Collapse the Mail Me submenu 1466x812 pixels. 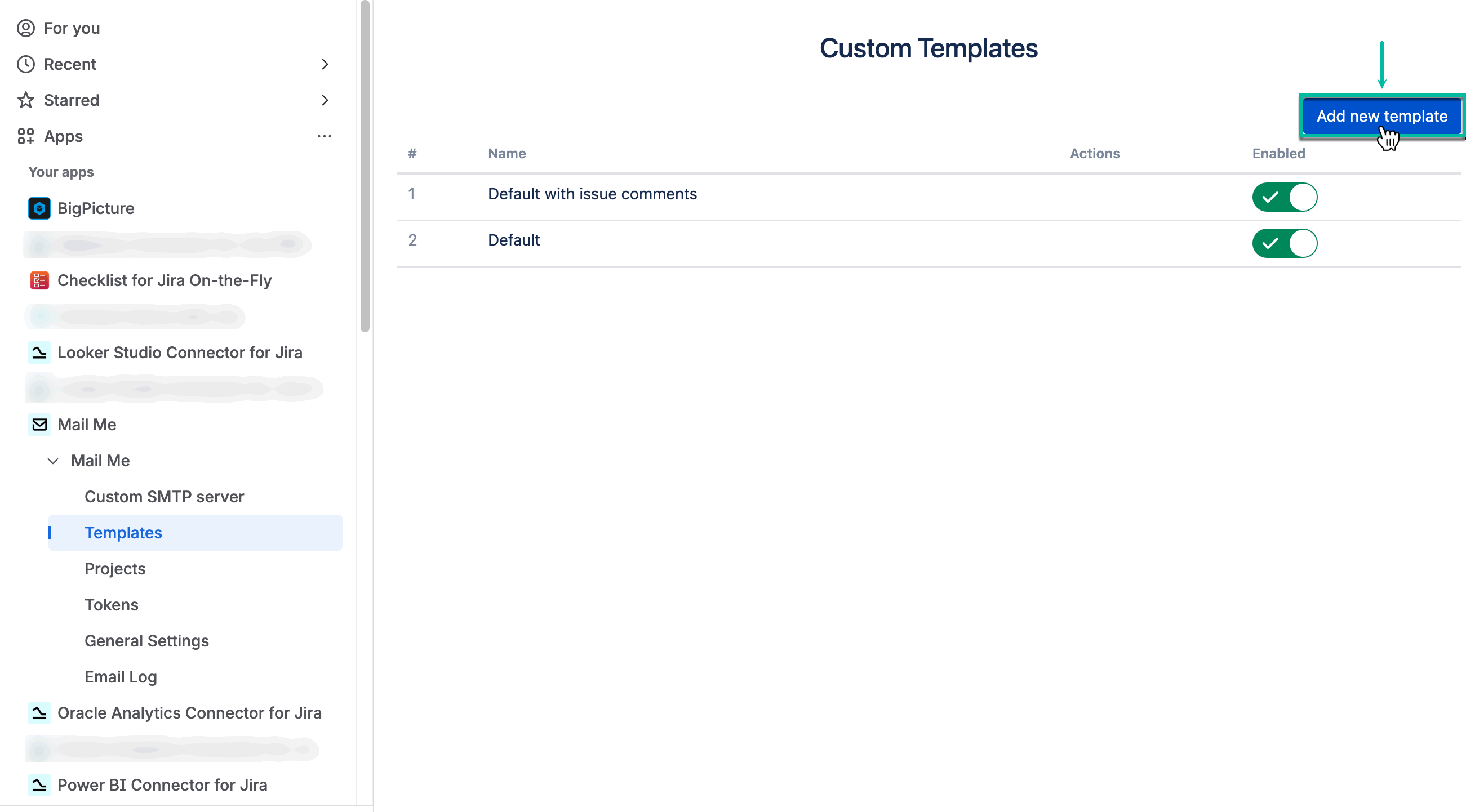54,461
